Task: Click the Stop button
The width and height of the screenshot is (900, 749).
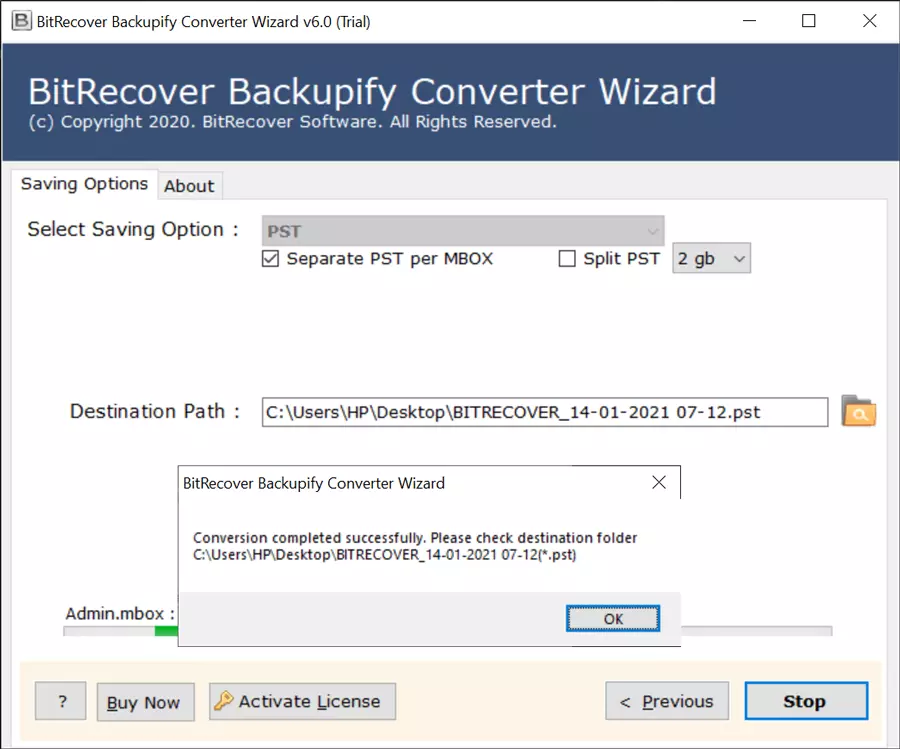Action: (806, 701)
